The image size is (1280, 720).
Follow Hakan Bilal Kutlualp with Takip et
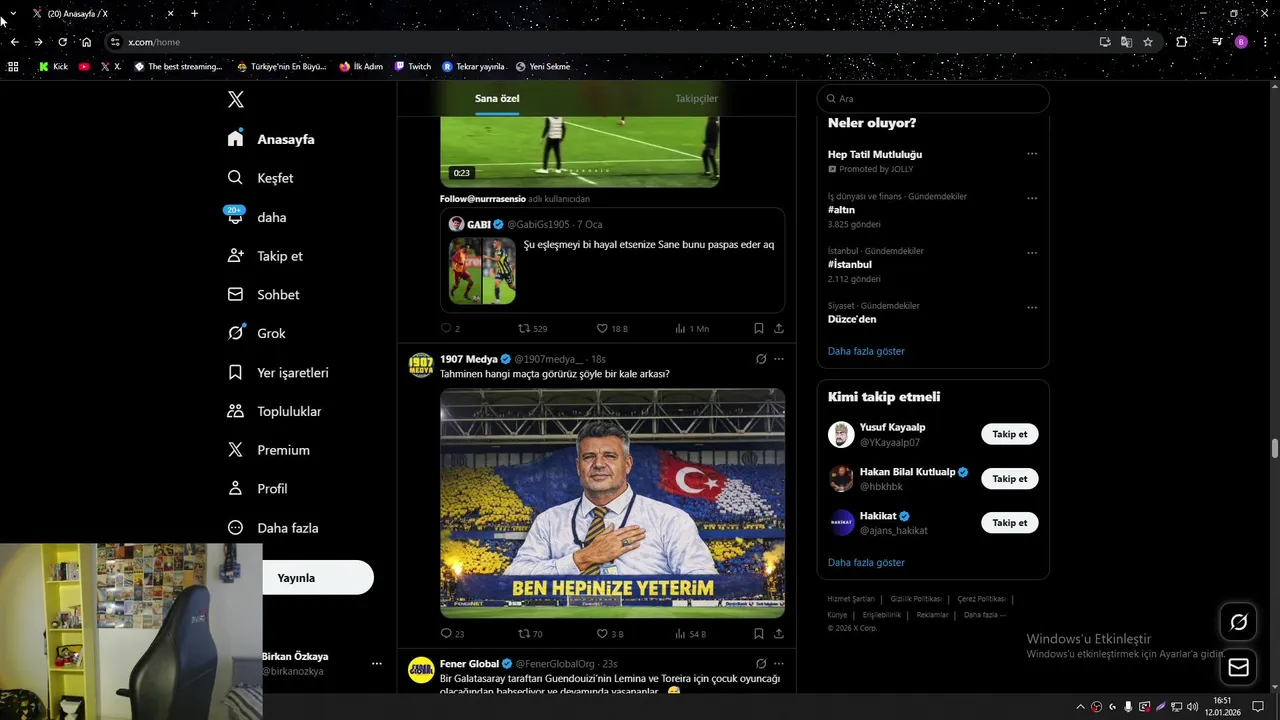point(1009,479)
